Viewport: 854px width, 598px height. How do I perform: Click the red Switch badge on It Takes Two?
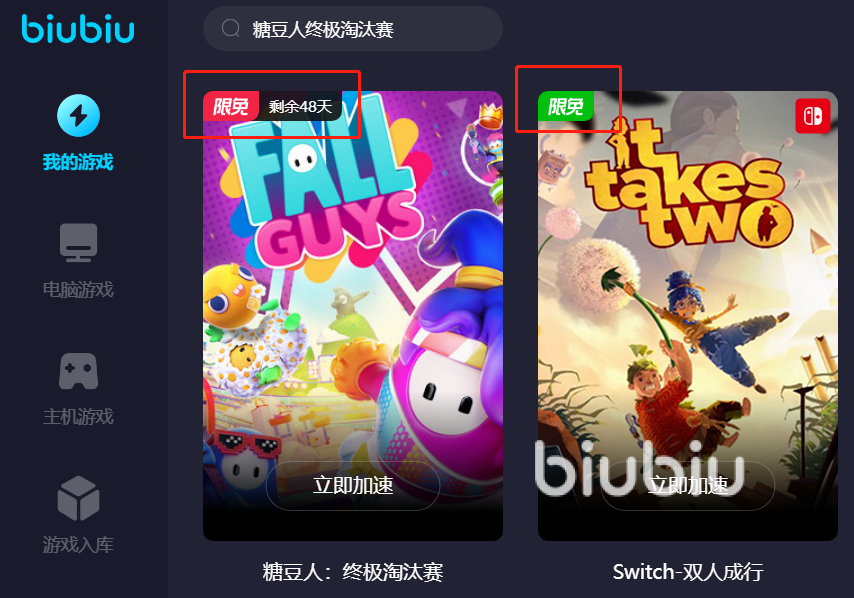point(813,116)
